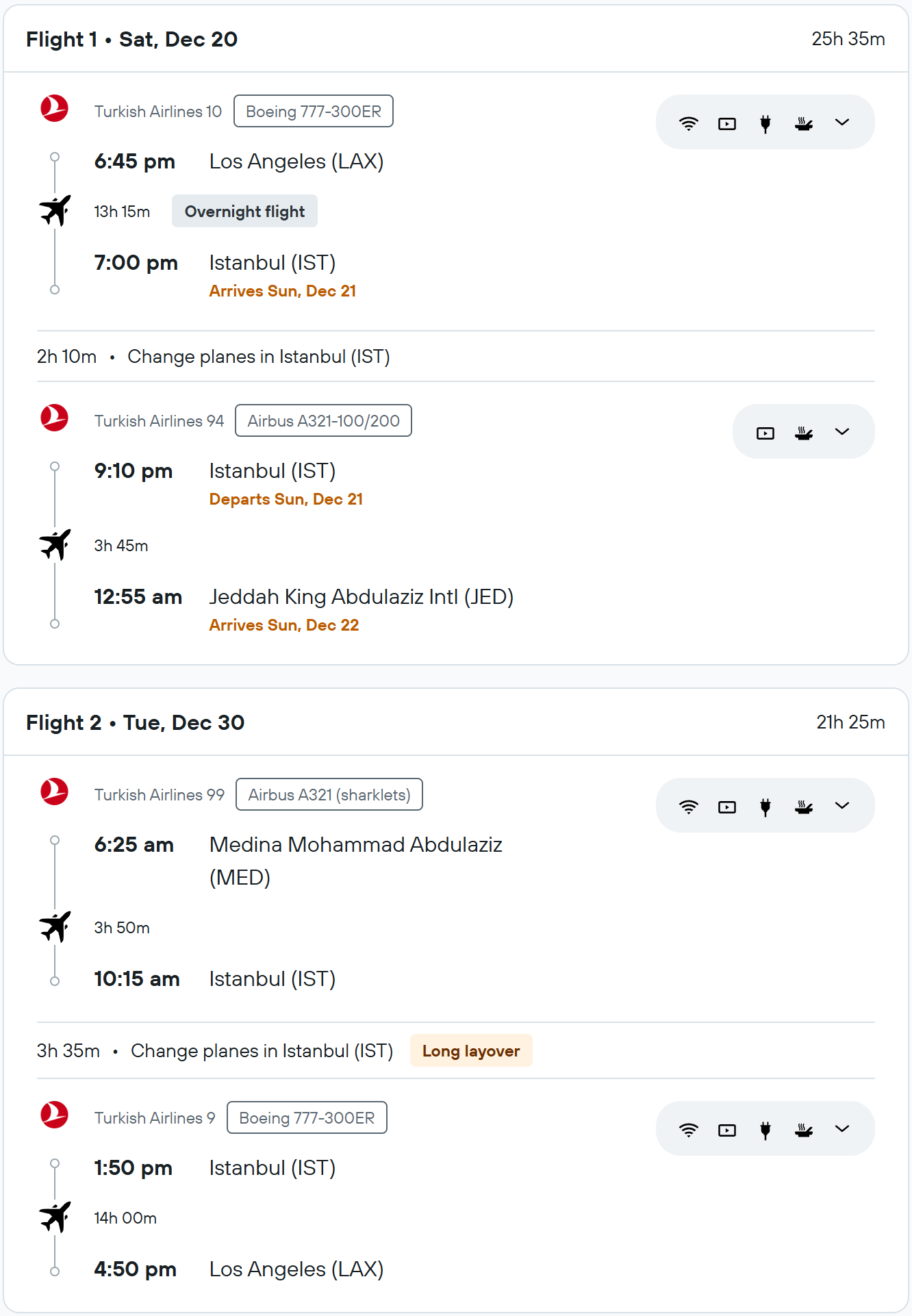Click meal icon for Turkish Airlines 9
912x1316 pixels.
(803, 1130)
